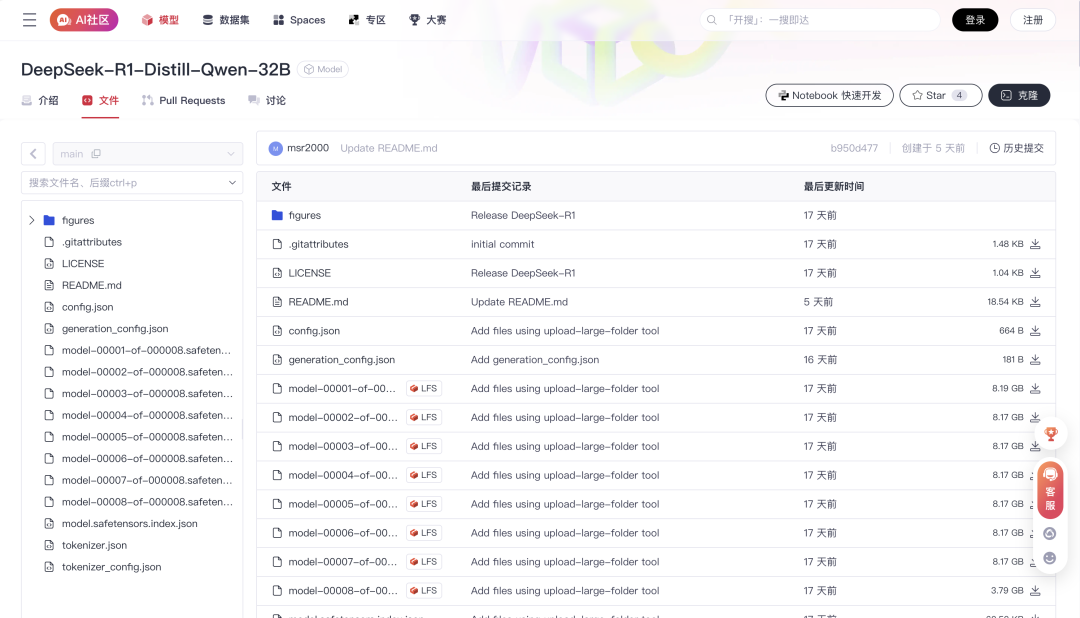Click LFS badge on model-00004 row

(424, 475)
